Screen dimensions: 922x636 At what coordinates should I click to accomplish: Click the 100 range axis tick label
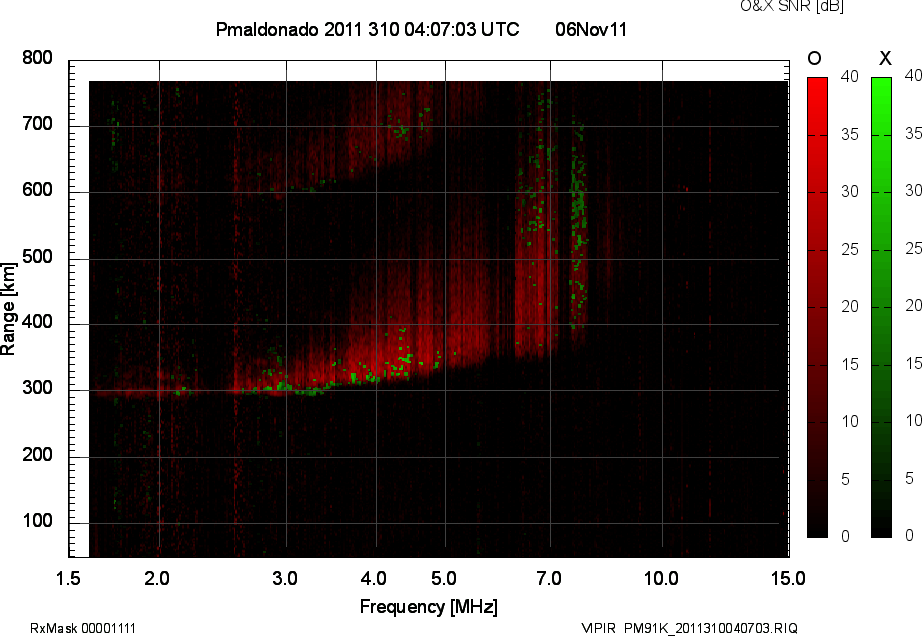point(37,521)
